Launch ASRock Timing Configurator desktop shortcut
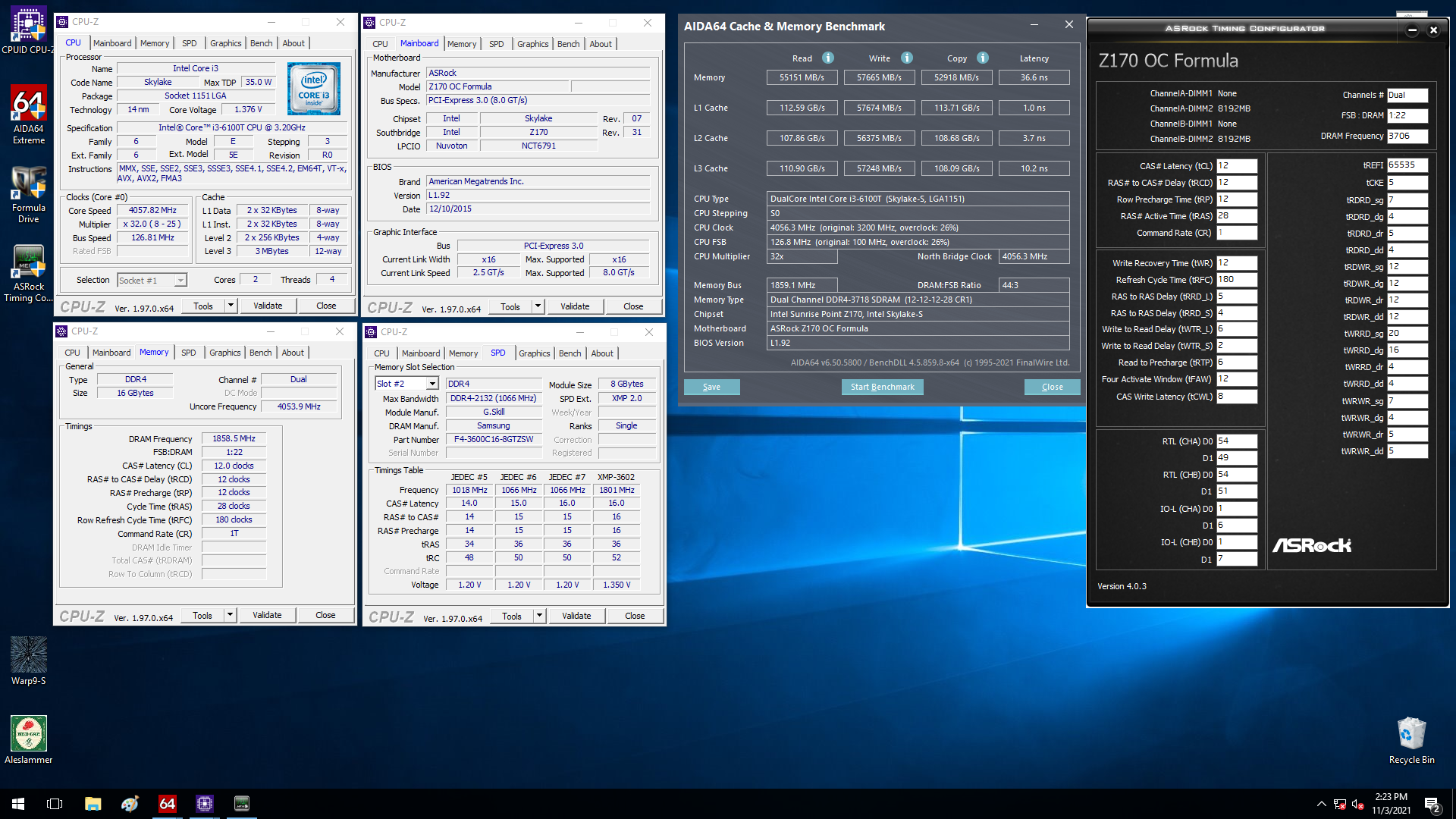 [28, 274]
